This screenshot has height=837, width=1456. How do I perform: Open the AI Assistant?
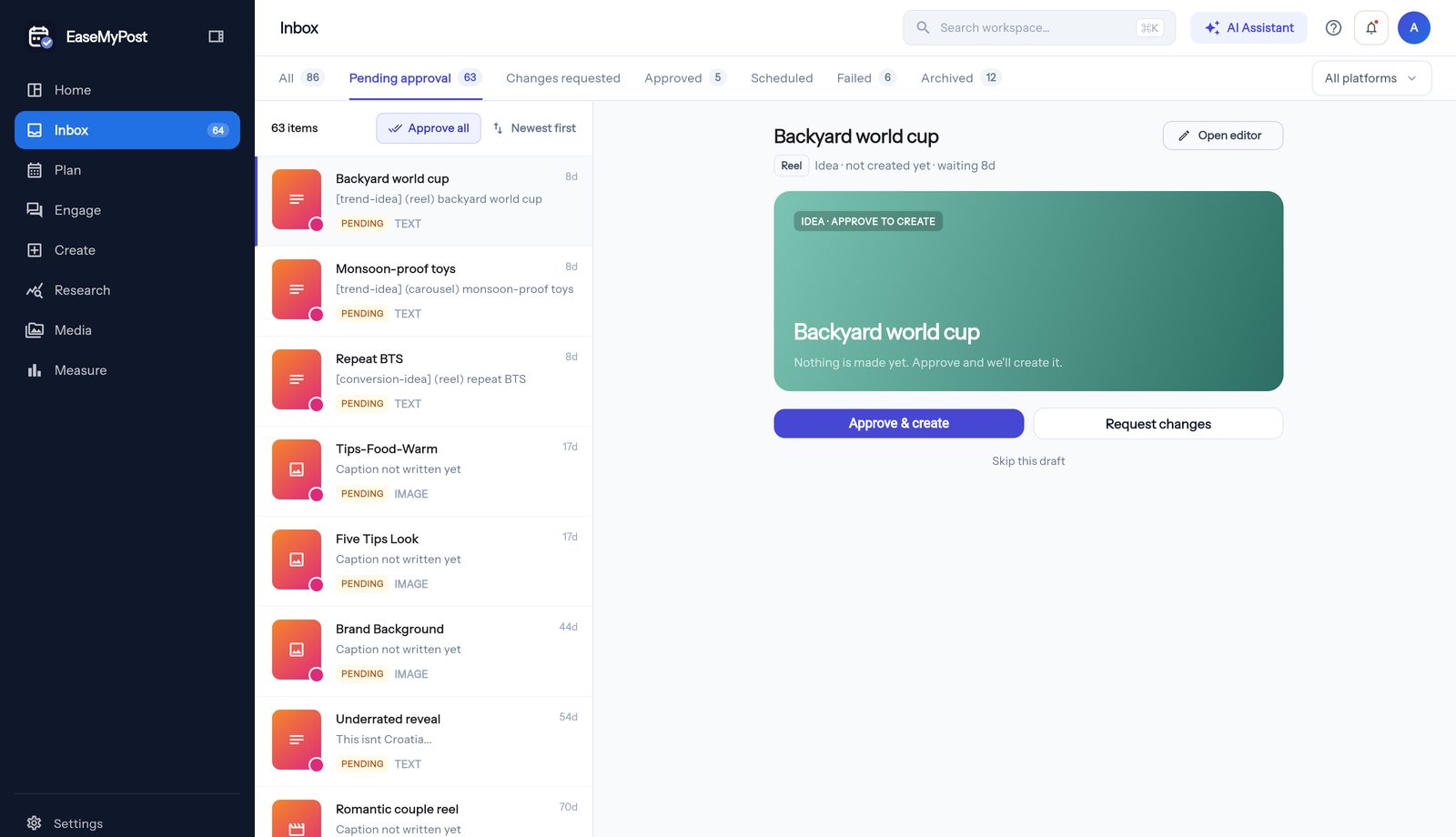tap(1249, 28)
